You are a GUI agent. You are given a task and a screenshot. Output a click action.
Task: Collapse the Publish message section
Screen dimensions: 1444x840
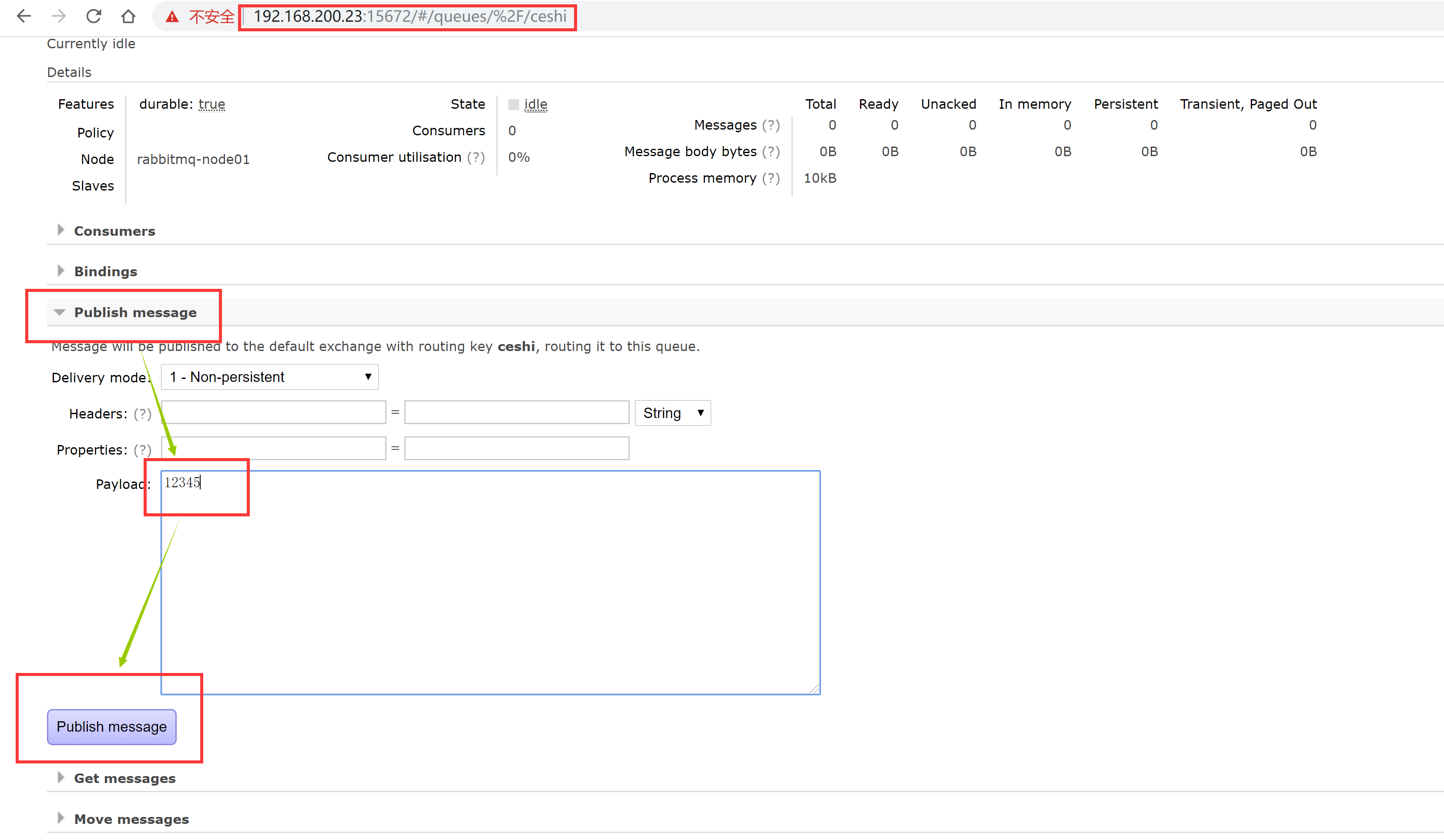tap(134, 312)
